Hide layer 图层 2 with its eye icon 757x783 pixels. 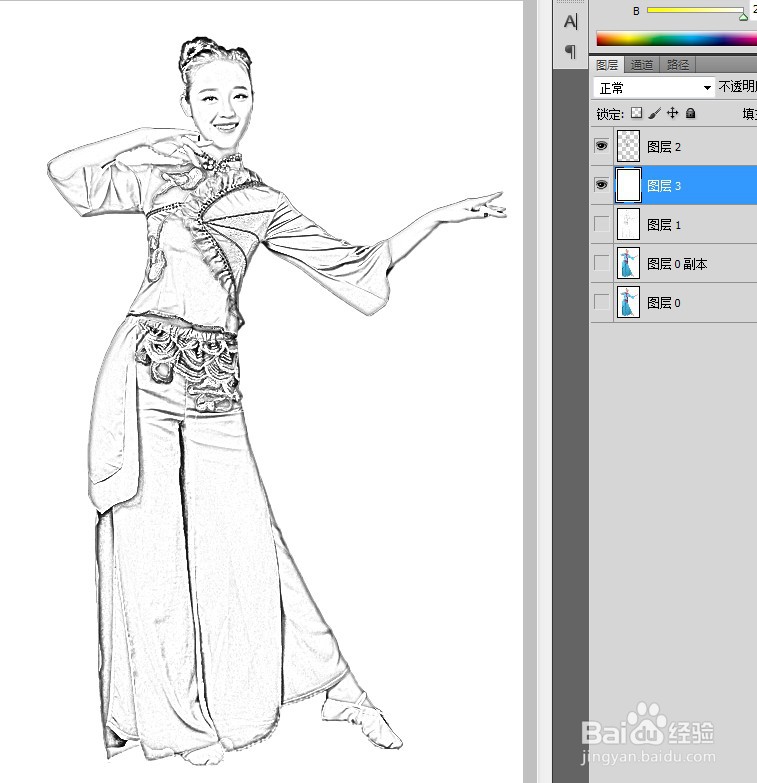pos(601,146)
